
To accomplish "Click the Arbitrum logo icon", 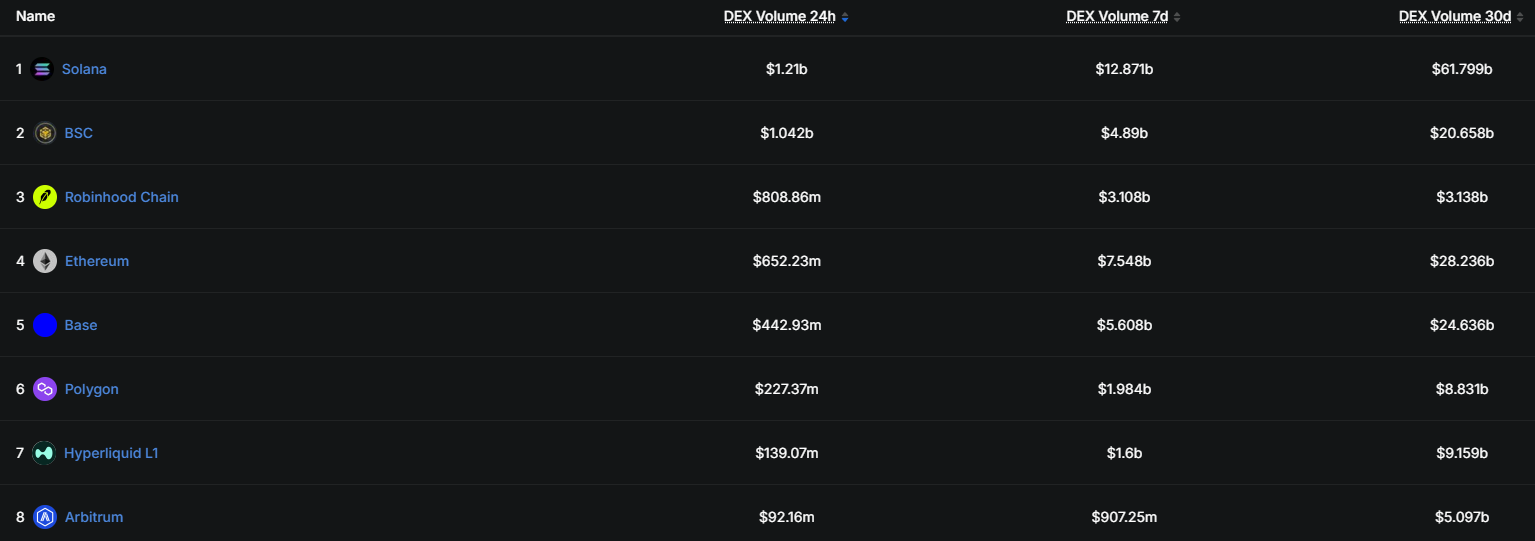I will [45, 517].
